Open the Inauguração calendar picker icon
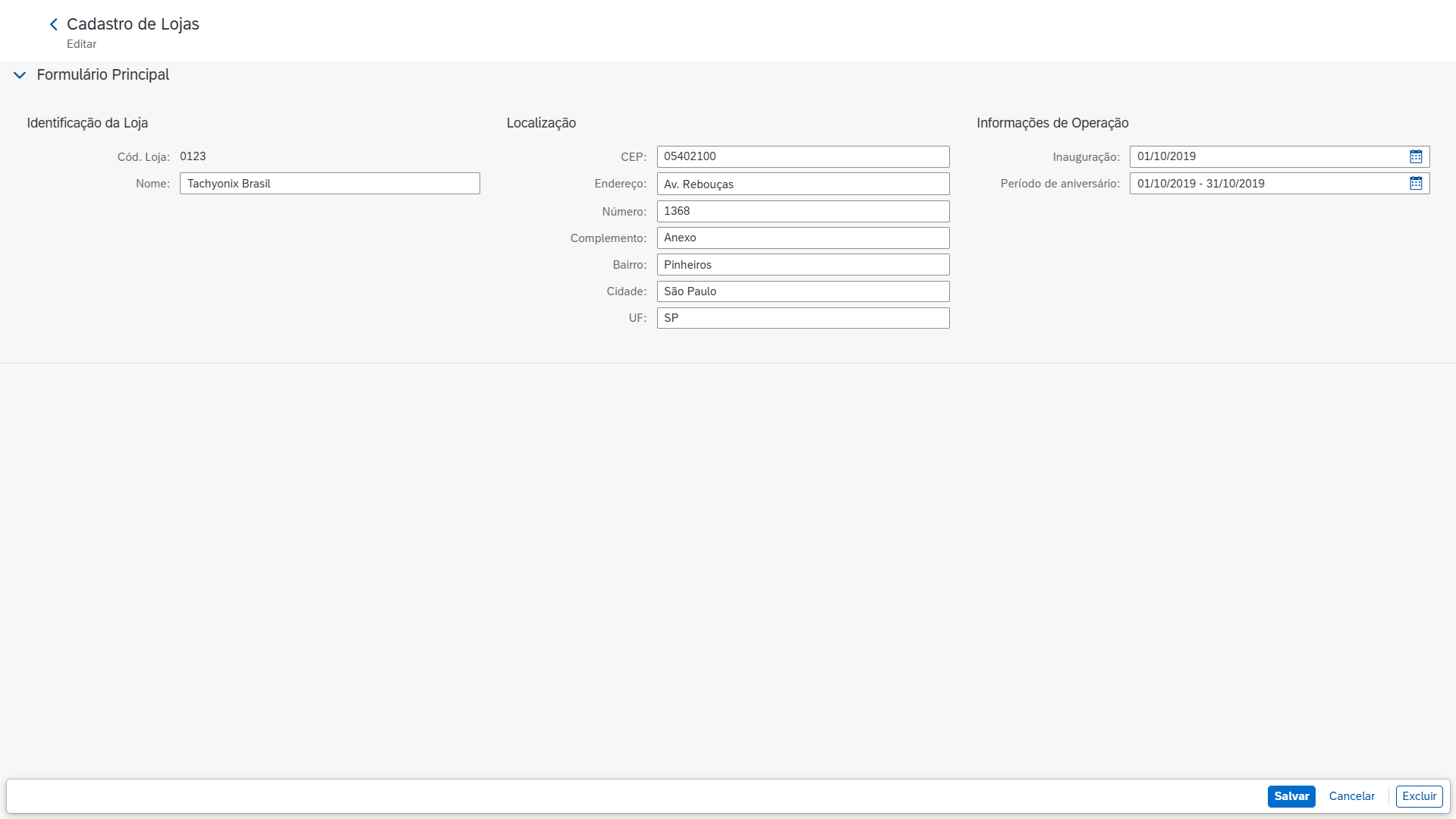 point(1415,156)
